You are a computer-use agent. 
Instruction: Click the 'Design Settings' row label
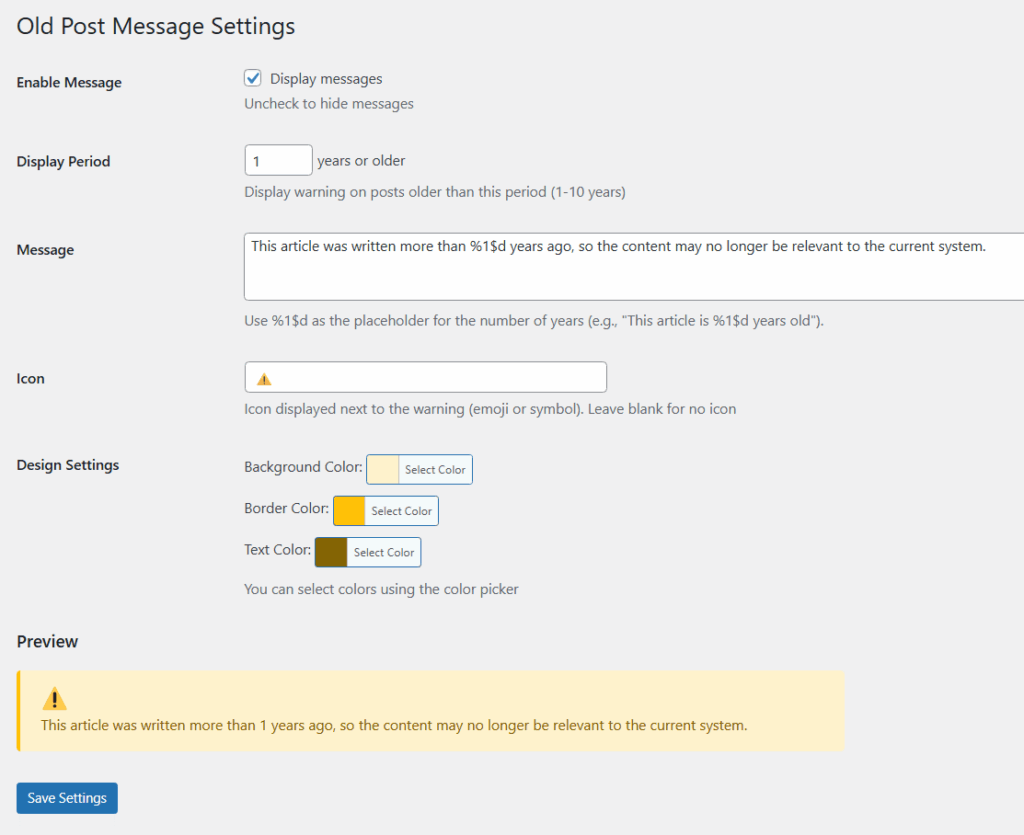[68, 465]
